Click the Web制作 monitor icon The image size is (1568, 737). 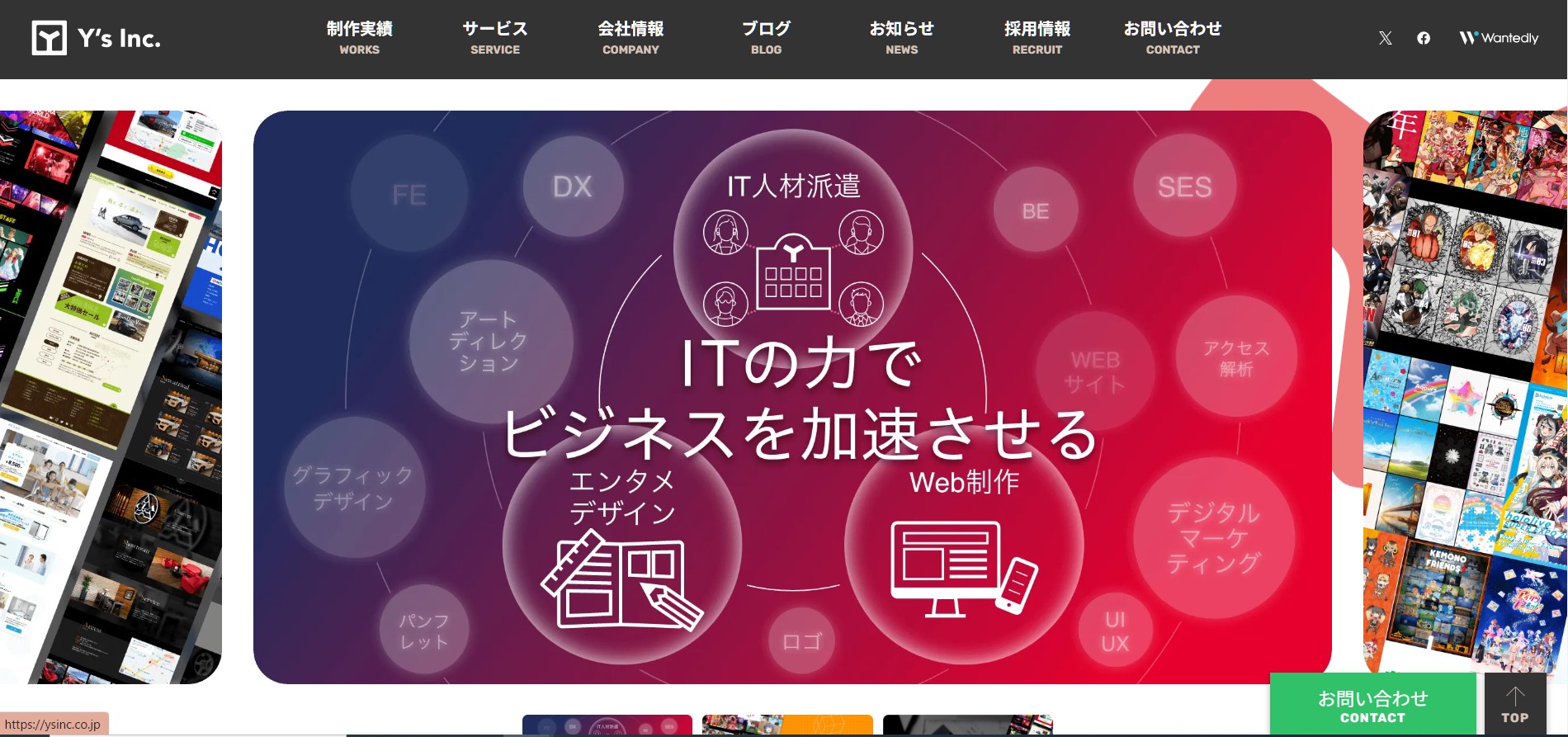(963, 568)
